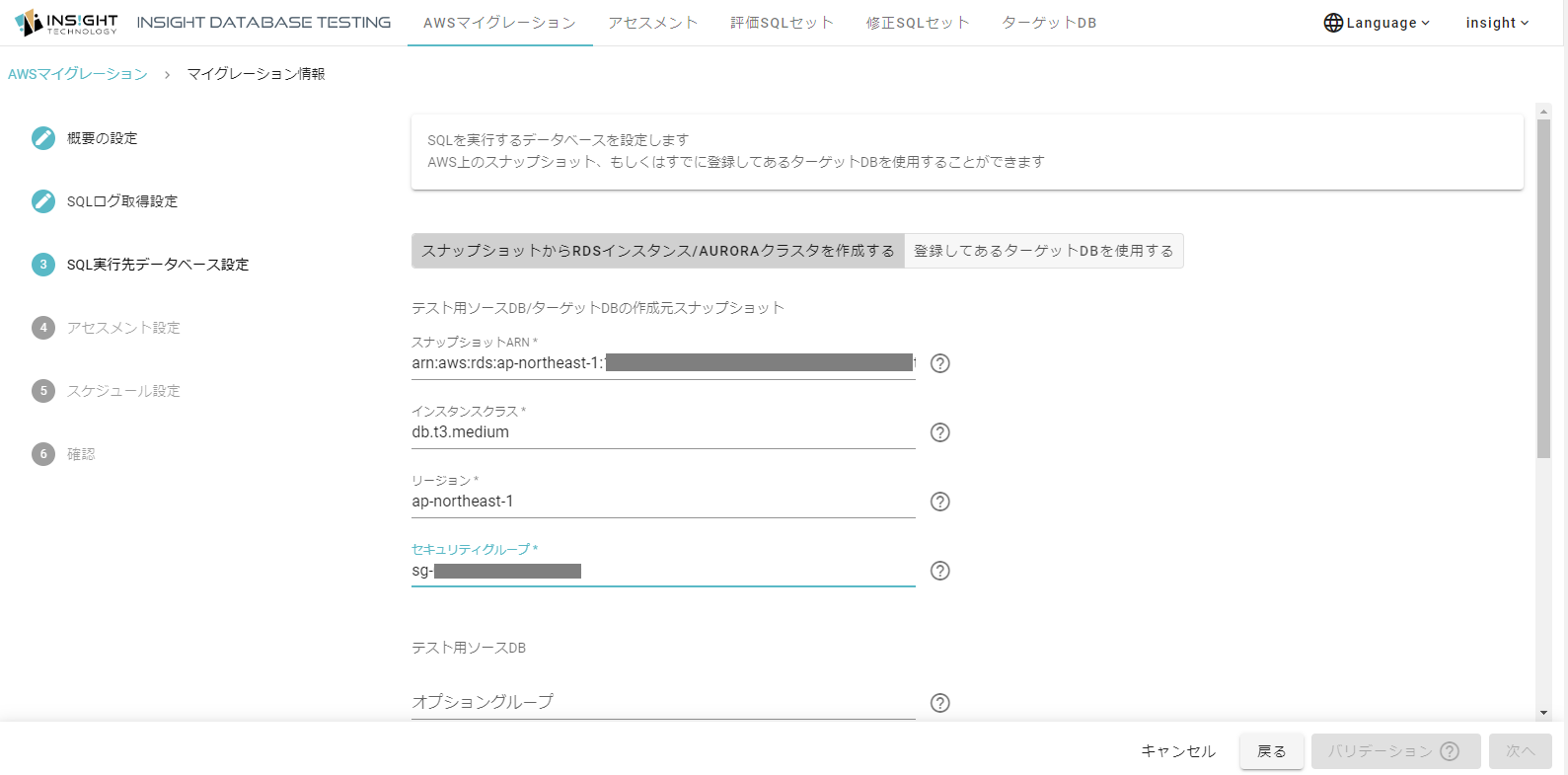
Task: Switch to the 評価SQLセット tab
Action: point(782,23)
